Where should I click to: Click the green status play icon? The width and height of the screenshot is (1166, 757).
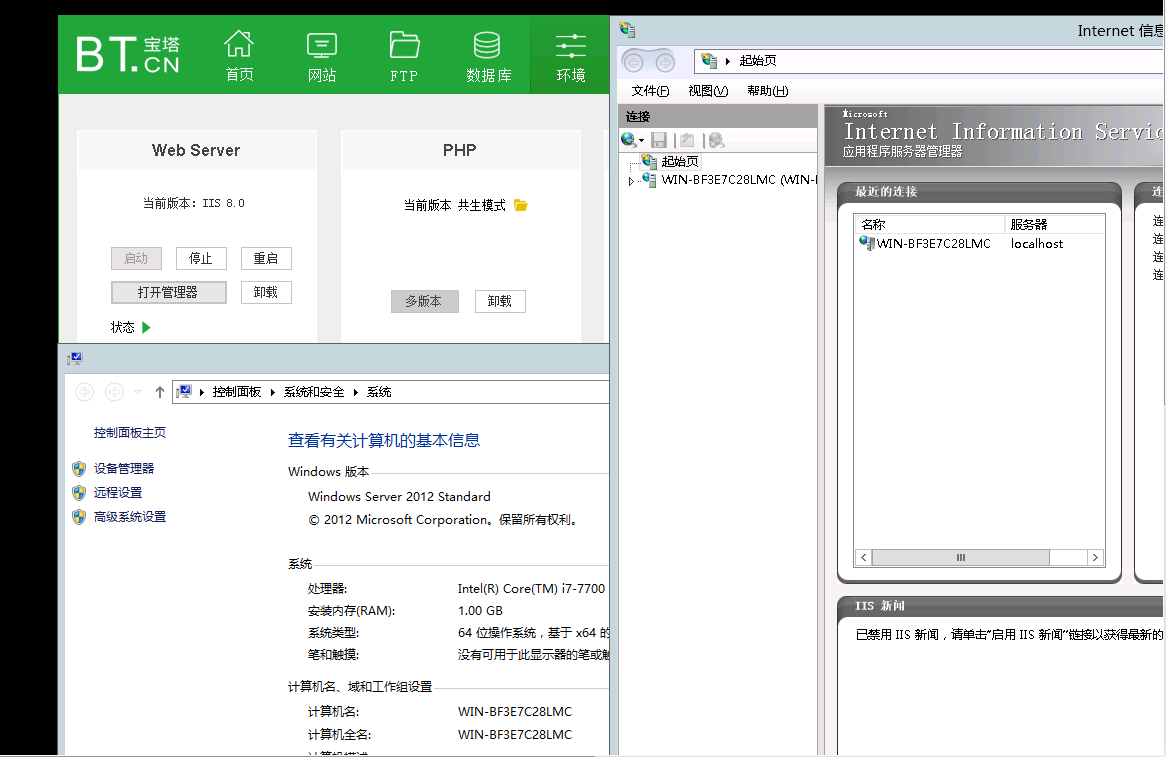pyautogui.click(x=146, y=327)
